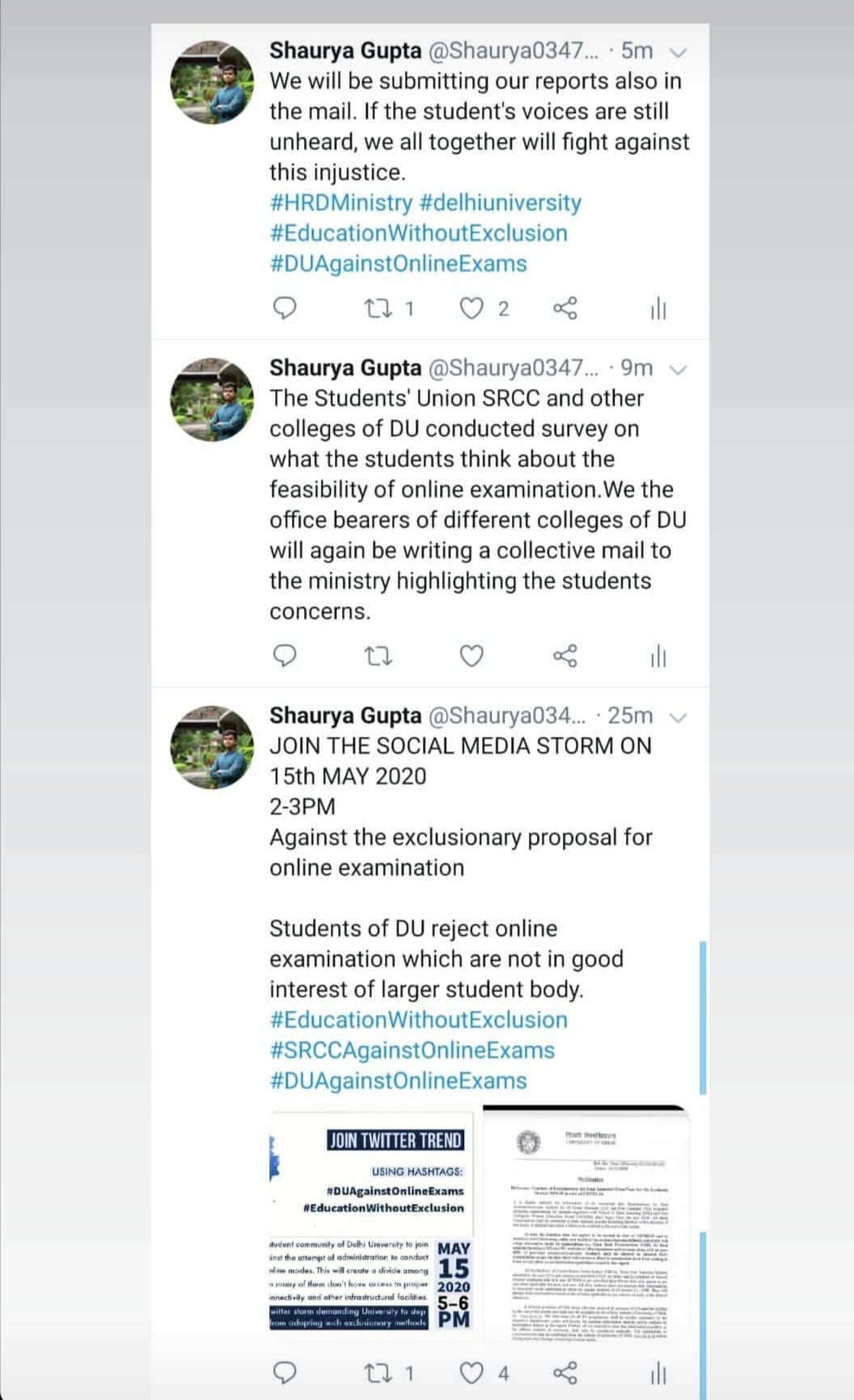Share the 9m Students' Union SRCC tweet
Viewport: 854px width, 1400px height.
pyautogui.click(x=565, y=656)
